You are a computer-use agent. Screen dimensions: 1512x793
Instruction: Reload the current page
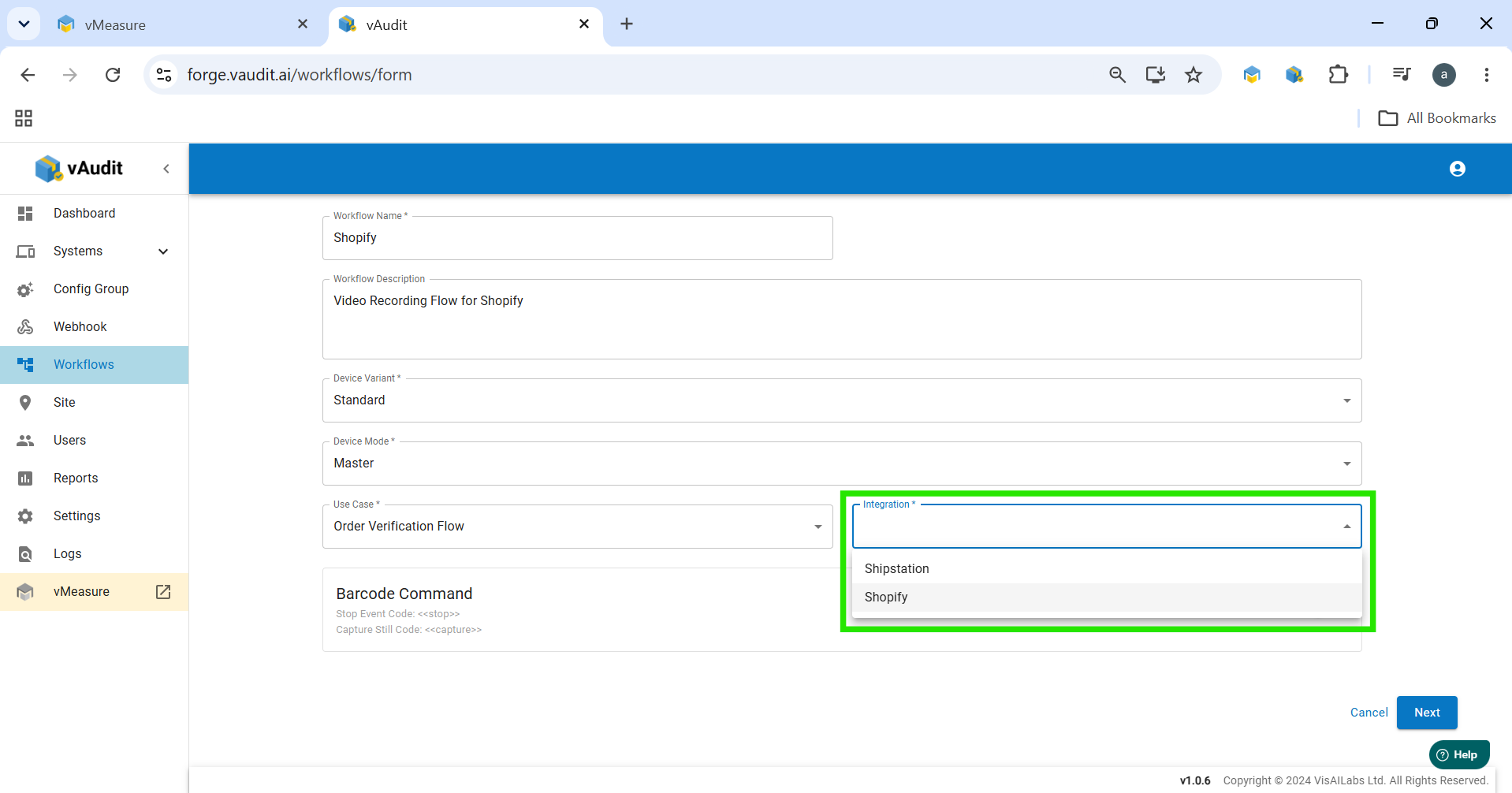tap(113, 75)
